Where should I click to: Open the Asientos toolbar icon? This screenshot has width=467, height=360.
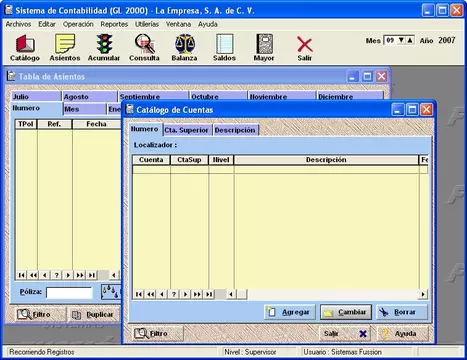[65, 48]
